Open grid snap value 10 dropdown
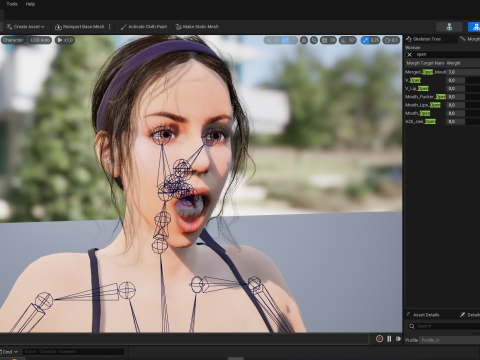 point(332,40)
